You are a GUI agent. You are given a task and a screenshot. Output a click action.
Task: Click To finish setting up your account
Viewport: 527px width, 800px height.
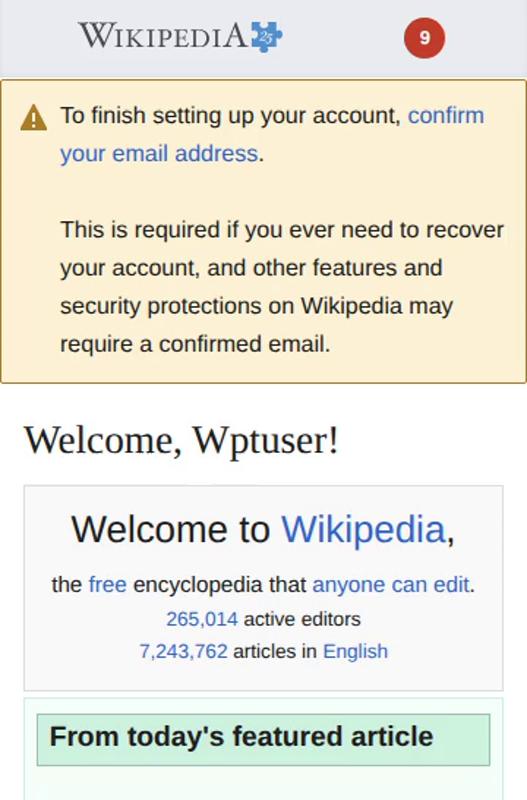click(231, 116)
